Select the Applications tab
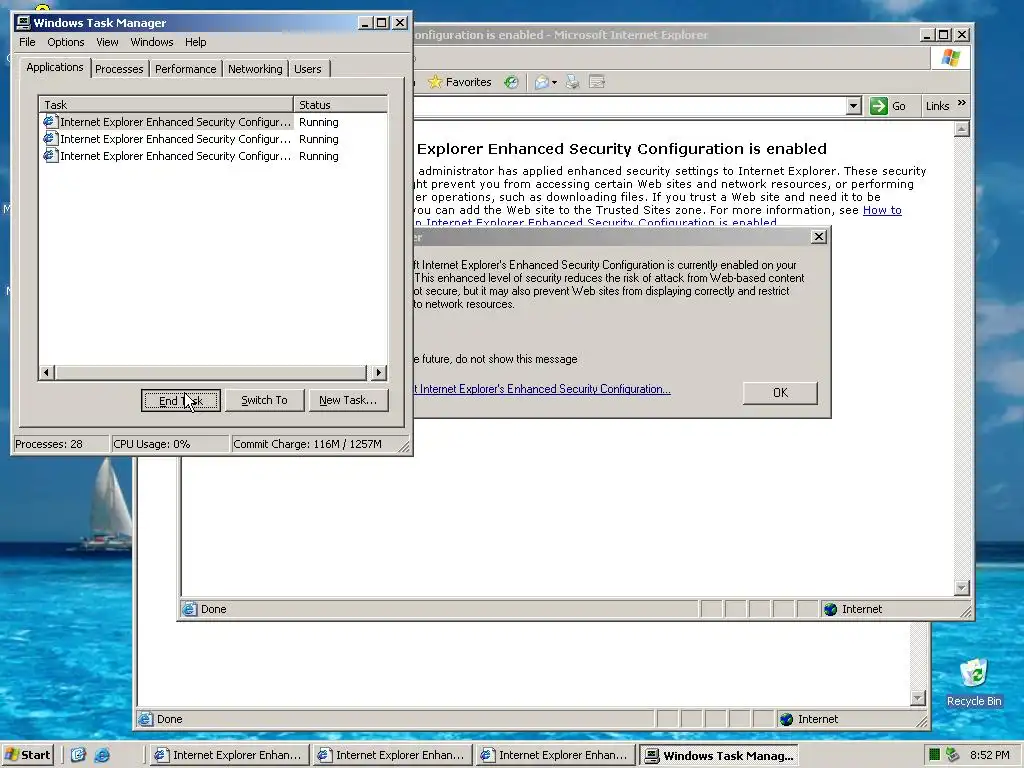 [55, 67]
